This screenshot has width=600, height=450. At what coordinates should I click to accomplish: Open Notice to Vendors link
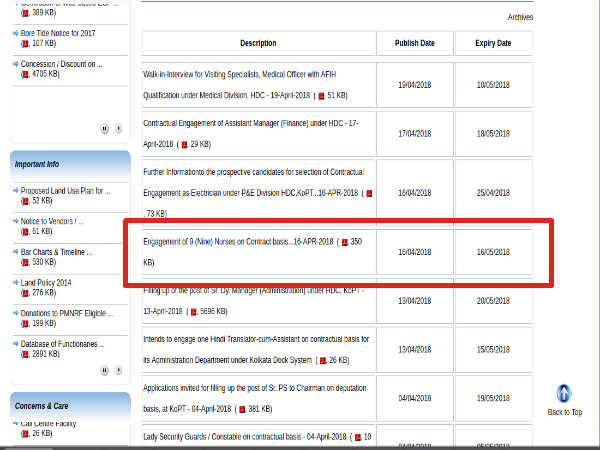tap(52, 221)
